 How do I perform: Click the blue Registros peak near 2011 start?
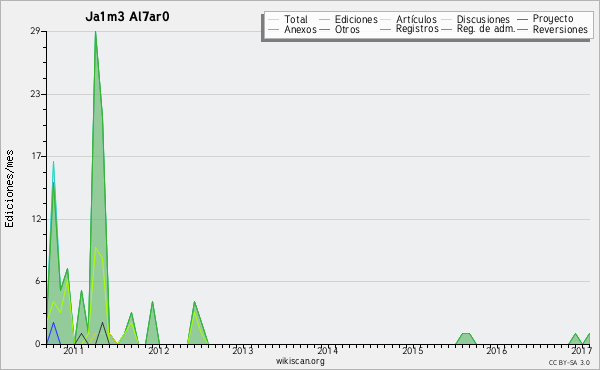pos(54,323)
